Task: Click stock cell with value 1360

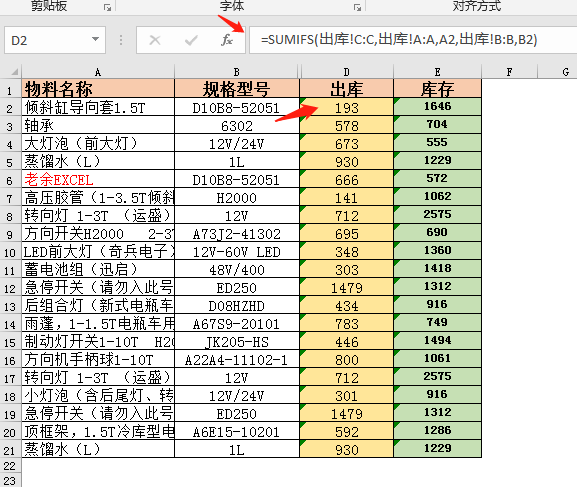Action: pyautogui.click(x=438, y=251)
